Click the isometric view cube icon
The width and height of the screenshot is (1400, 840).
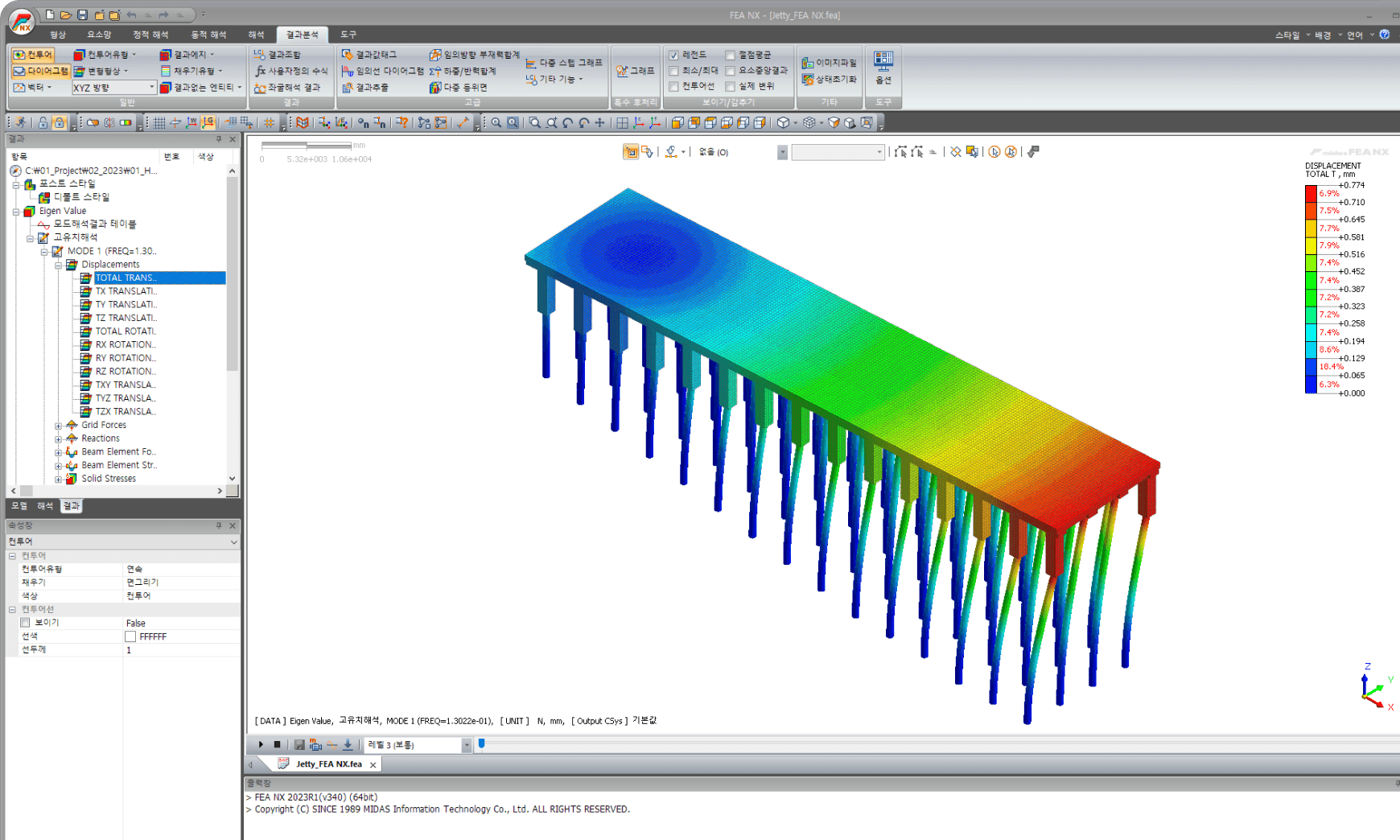(x=783, y=123)
